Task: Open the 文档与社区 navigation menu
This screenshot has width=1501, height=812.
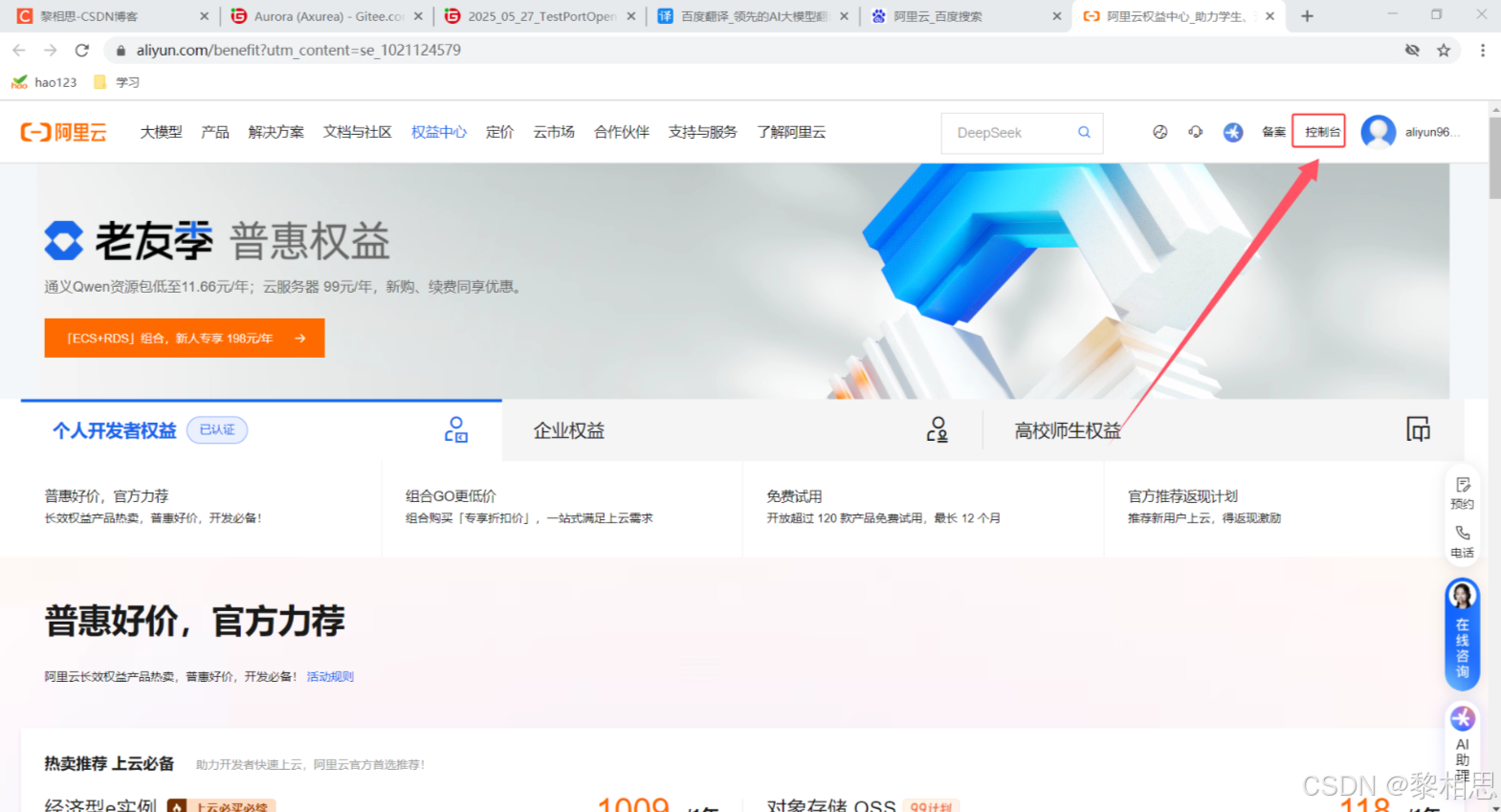Action: point(358,132)
